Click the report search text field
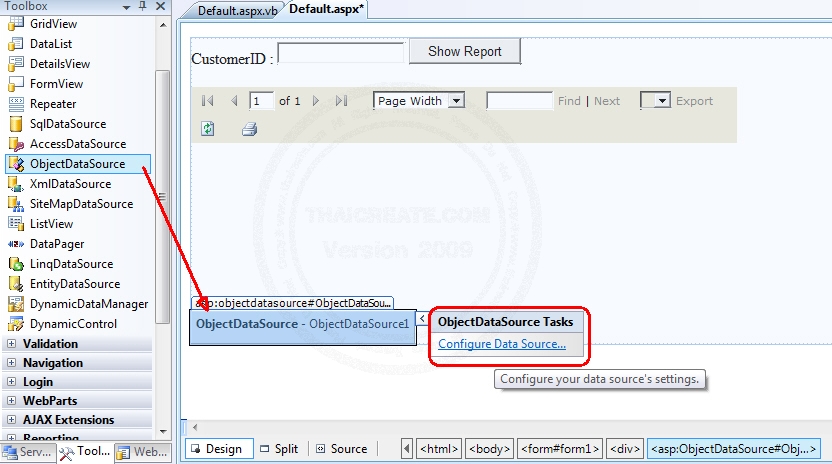Image resolution: width=832 pixels, height=464 pixels. (519, 100)
